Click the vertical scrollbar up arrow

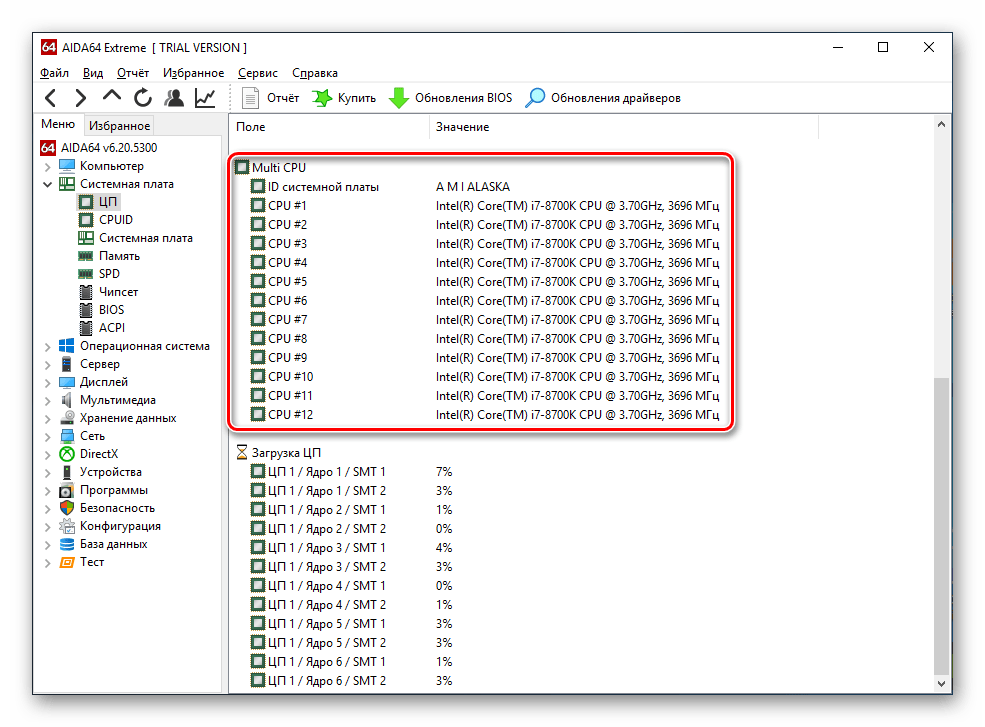941,125
